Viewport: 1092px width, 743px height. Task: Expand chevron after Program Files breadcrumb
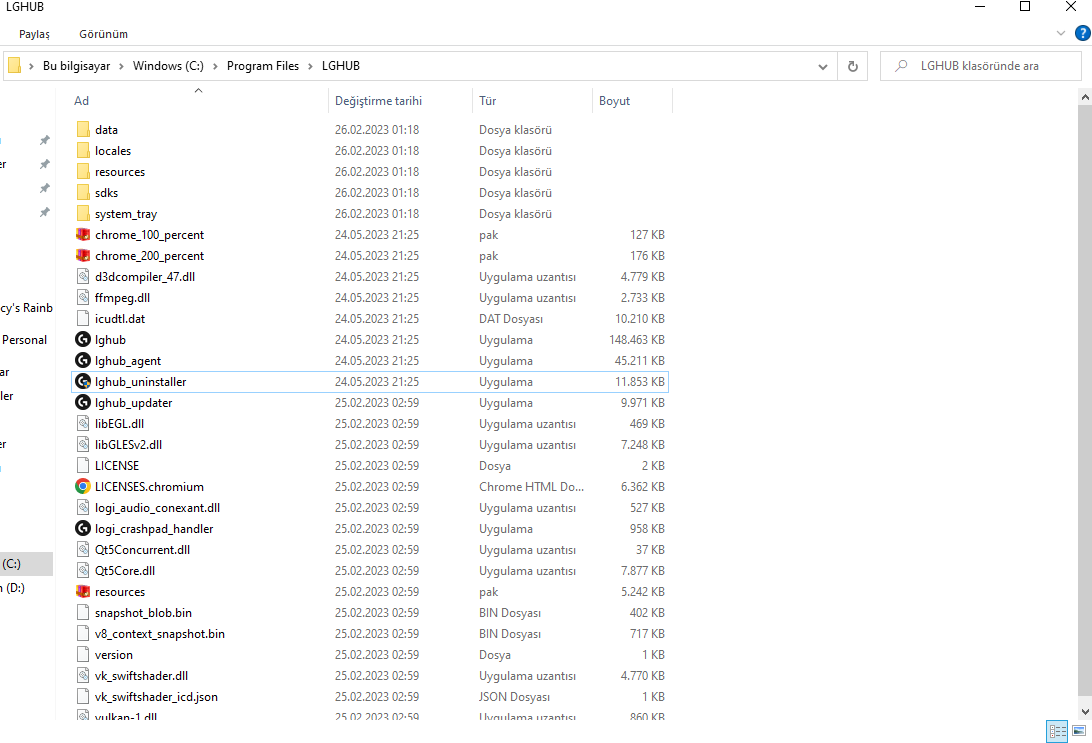[310, 66]
